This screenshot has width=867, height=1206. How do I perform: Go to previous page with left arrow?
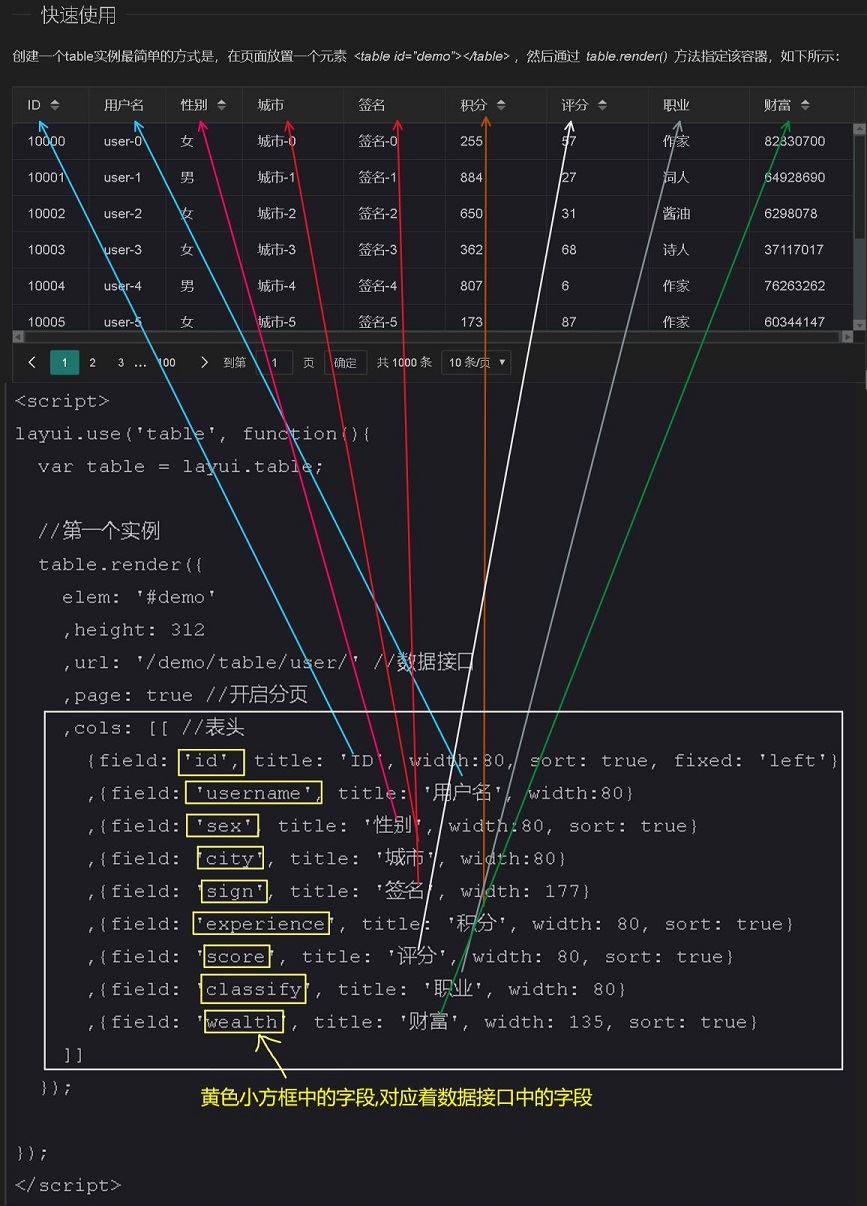(x=31, y=362)
